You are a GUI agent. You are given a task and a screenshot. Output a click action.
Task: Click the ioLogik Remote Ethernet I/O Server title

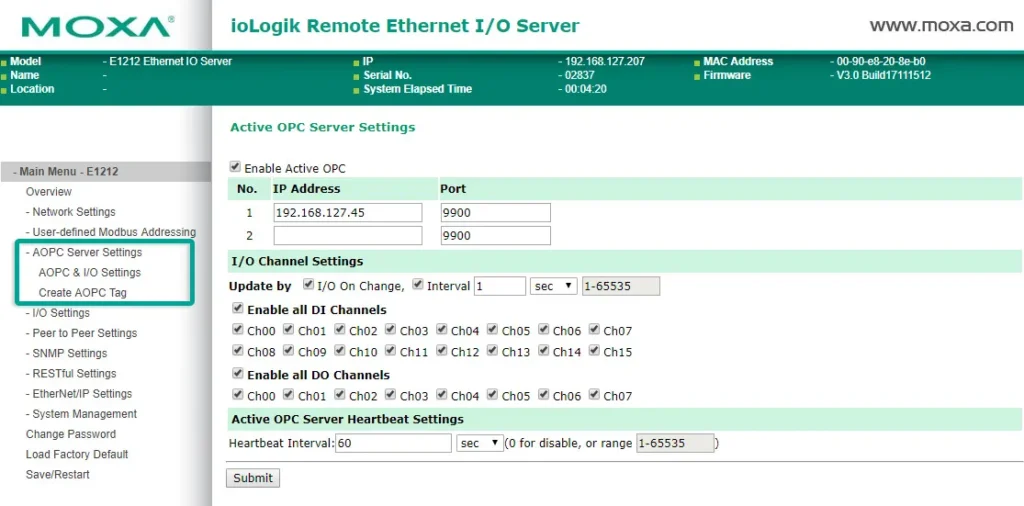tap(405, 26)
